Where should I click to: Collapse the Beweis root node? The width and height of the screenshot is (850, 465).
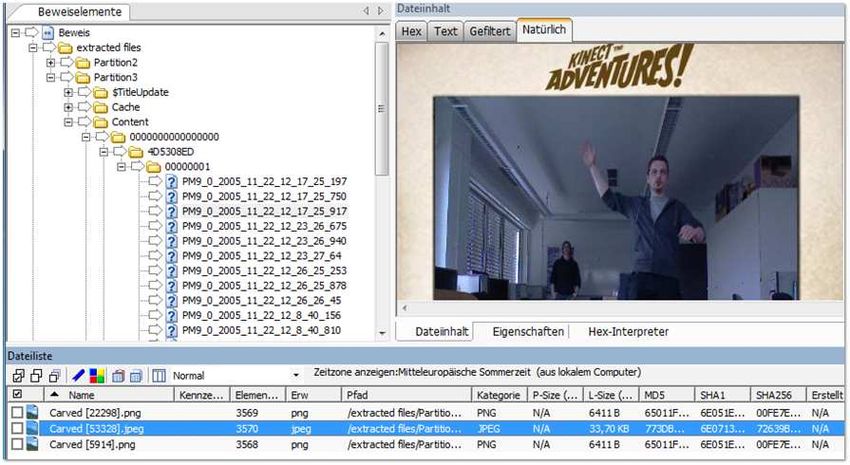(16, 33)
